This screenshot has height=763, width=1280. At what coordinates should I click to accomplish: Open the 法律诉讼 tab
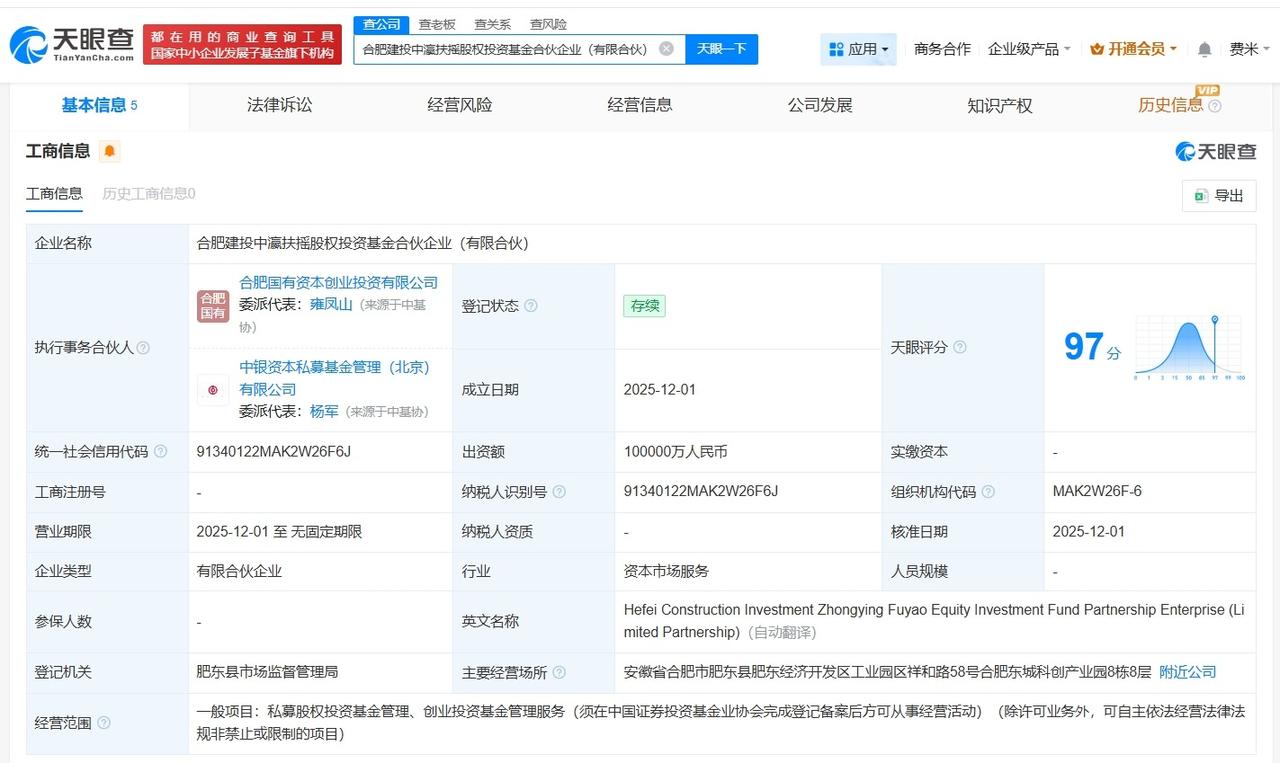(x=279, y=103)
